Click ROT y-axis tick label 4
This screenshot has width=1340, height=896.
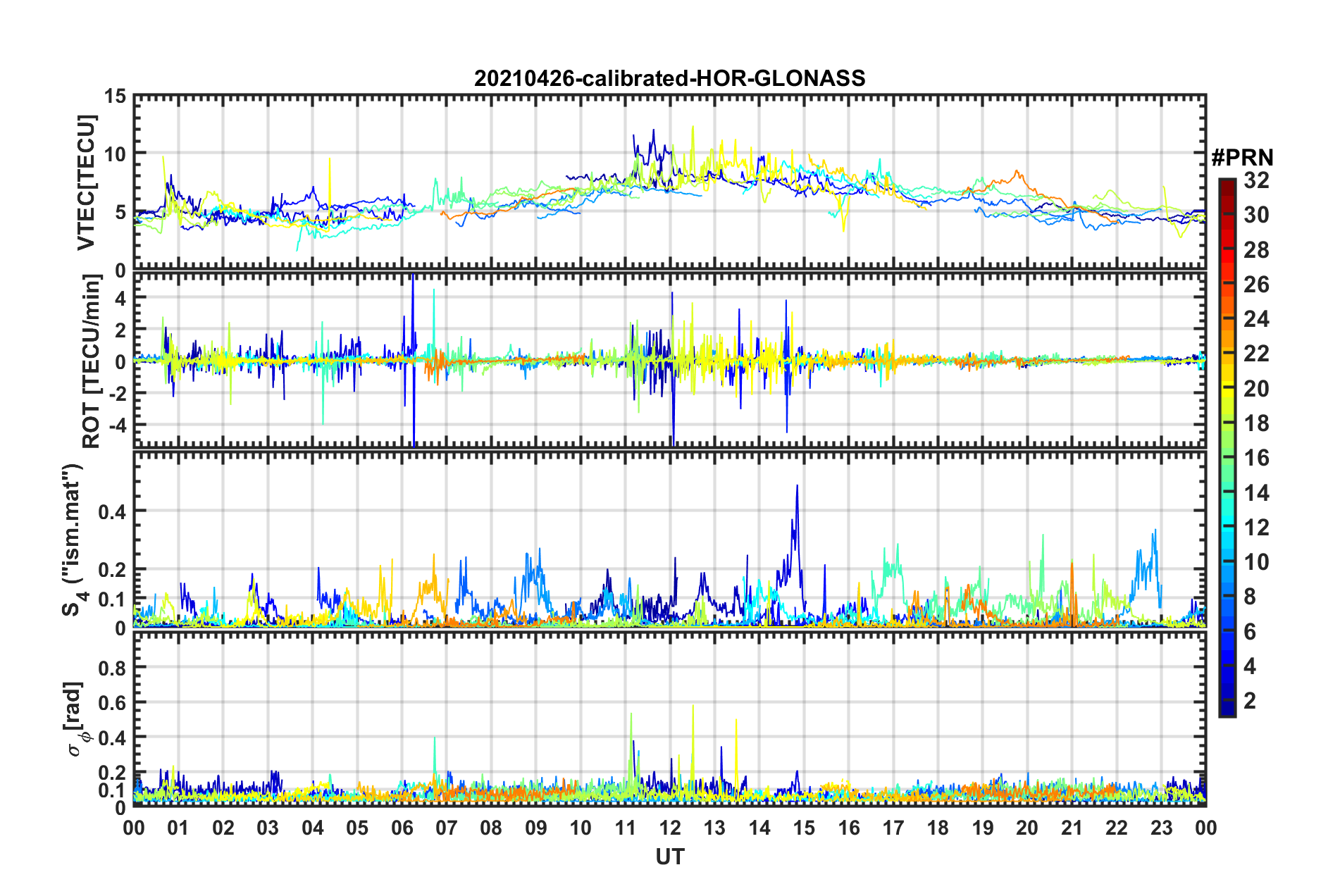pos(120,299)
